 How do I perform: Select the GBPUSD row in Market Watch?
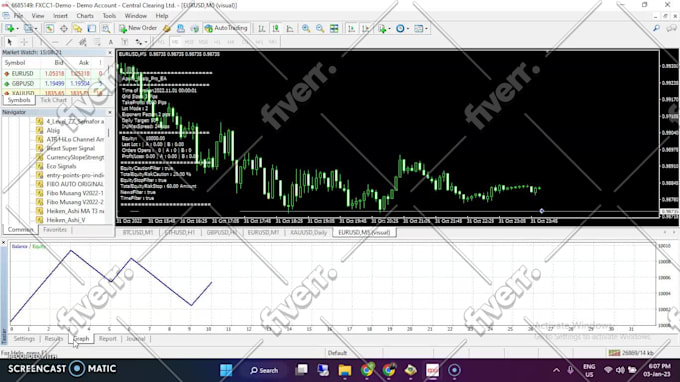tap(53, 84)
